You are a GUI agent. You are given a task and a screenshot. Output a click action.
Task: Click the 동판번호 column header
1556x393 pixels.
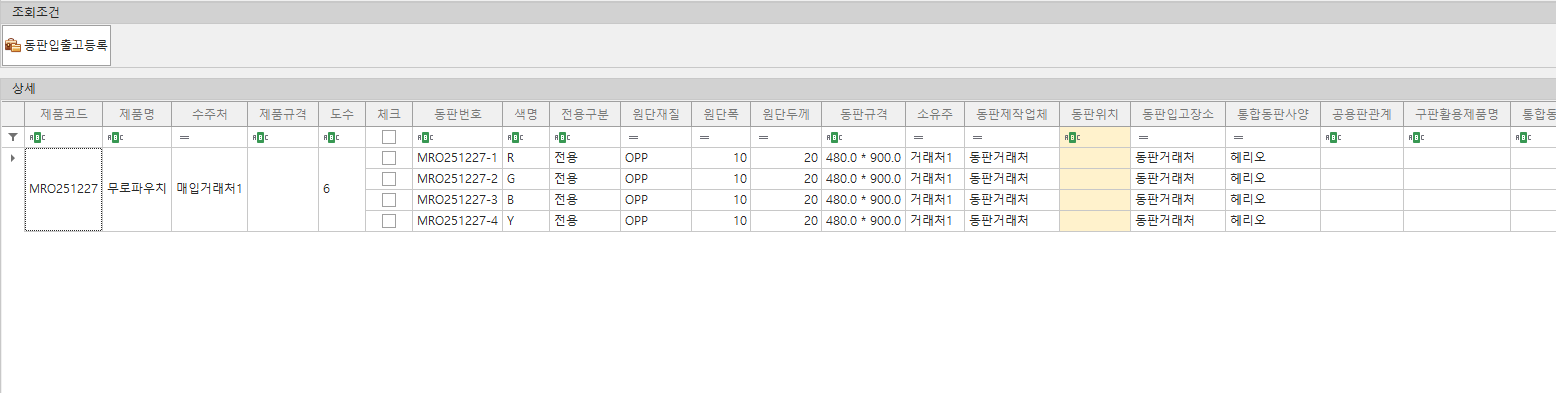[457, 114]
